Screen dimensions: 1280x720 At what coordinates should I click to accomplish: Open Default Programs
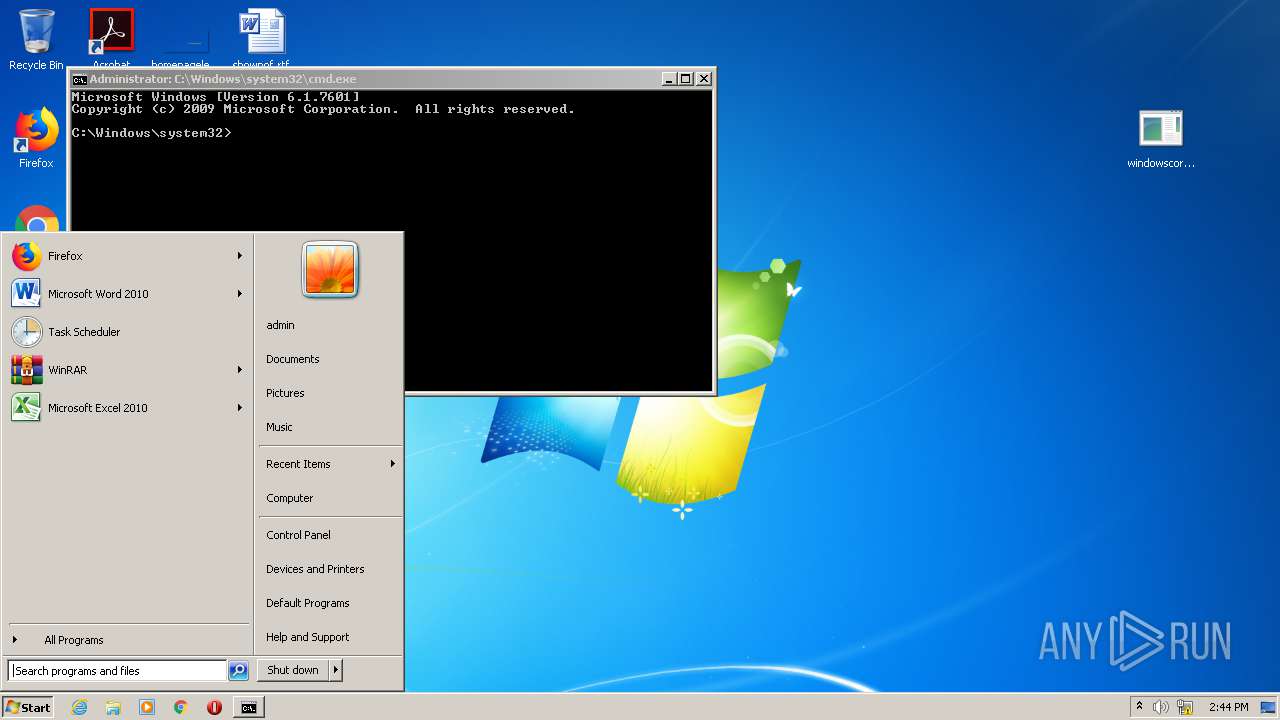[x=308, y=603]
